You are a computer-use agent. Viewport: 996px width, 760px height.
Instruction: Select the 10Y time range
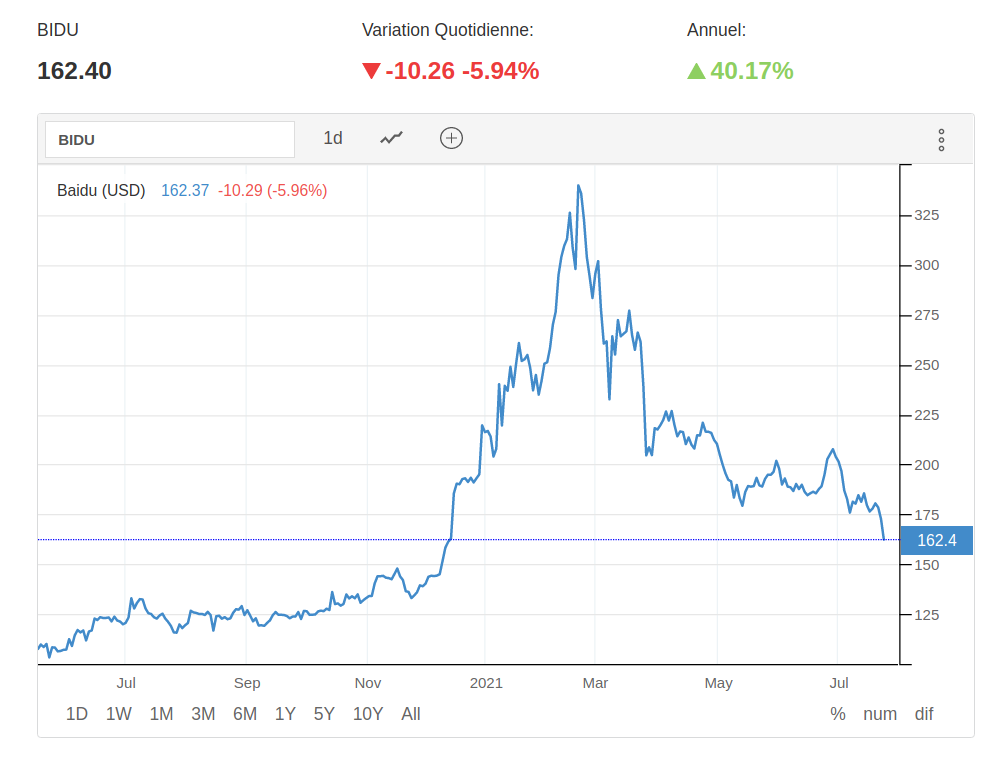point(368,714)
